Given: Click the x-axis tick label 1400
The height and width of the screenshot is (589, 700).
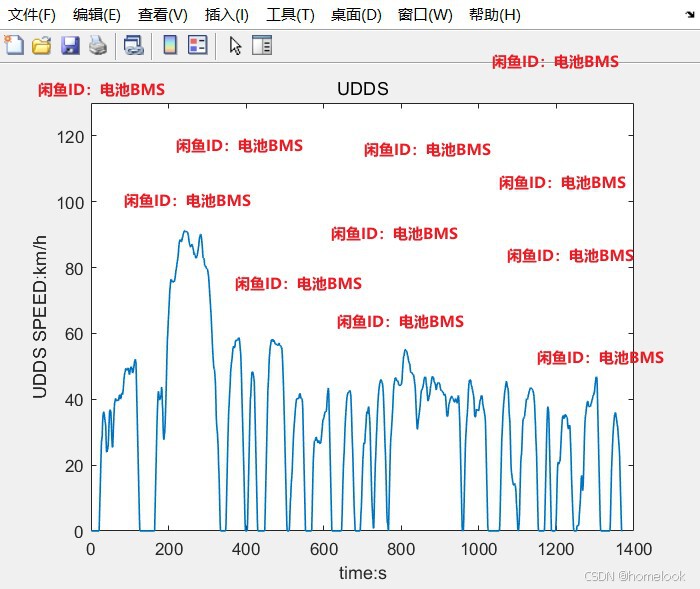Looking at the screenshot, I should [x=634, y=549].
